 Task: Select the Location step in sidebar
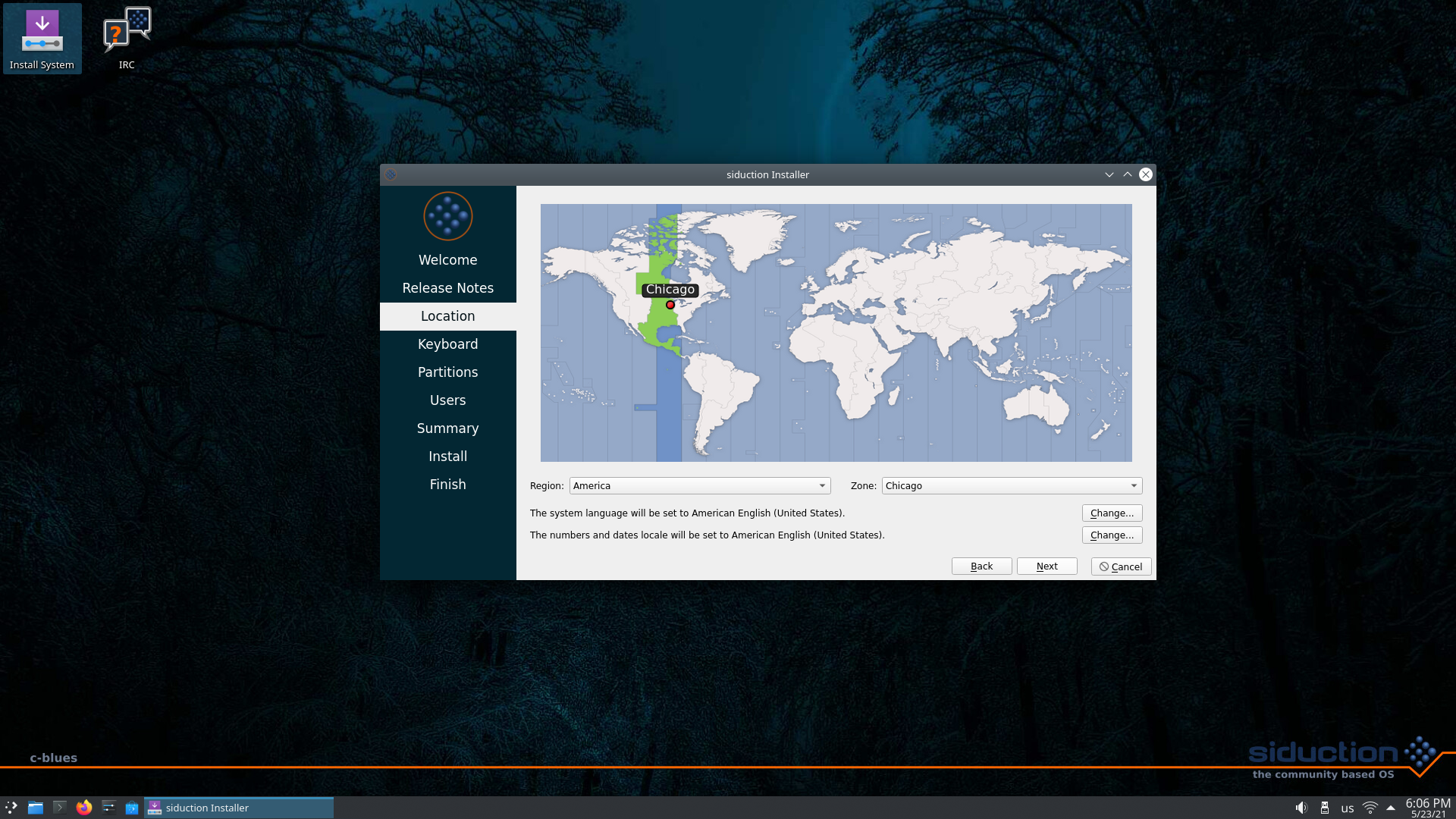tap(448, 316)
